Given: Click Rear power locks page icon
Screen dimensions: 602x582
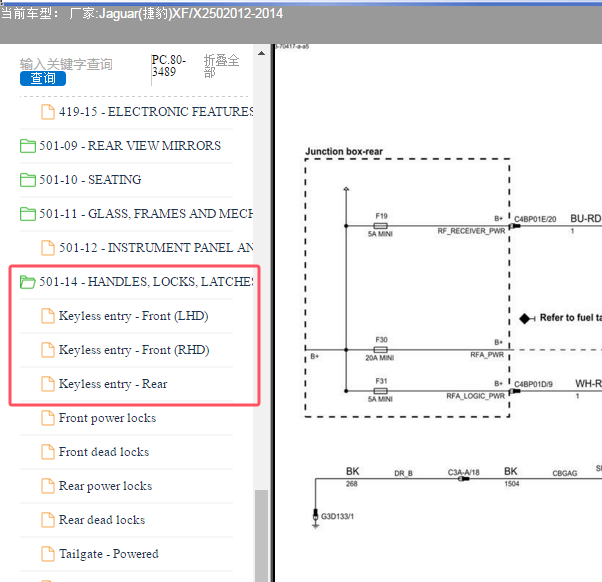Looking at the screenshot, I should pyautogui.click(x=48, y=486).
